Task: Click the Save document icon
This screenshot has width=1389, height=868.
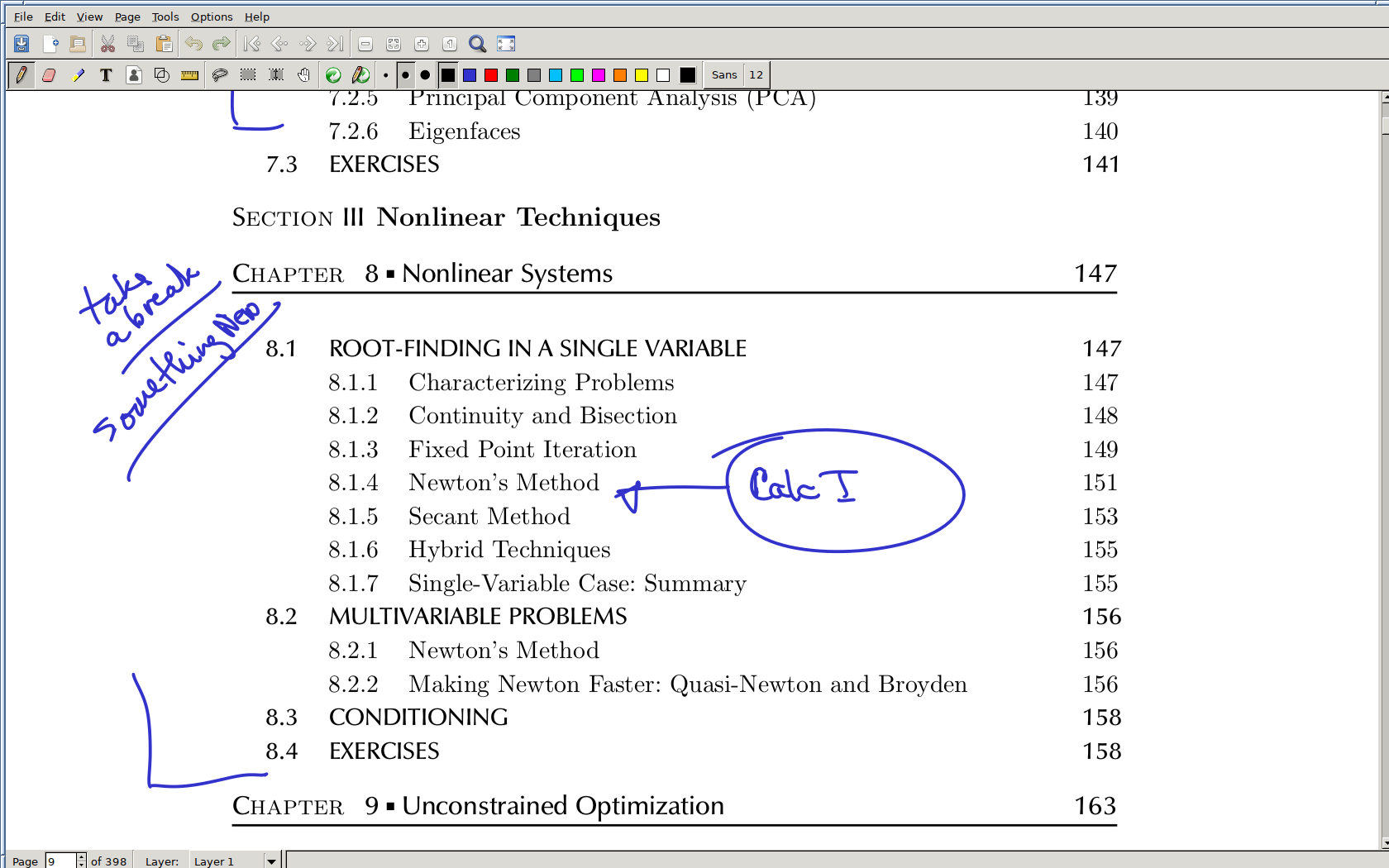Action: pos(21,44)
